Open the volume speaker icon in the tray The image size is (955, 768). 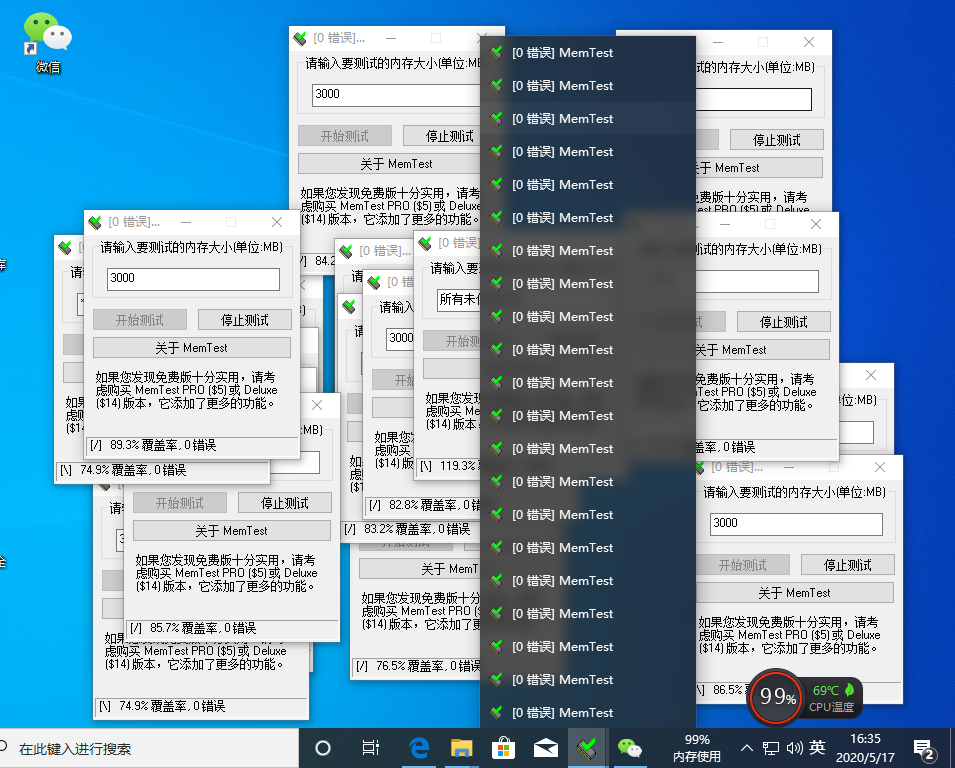(x=794, y=748)
